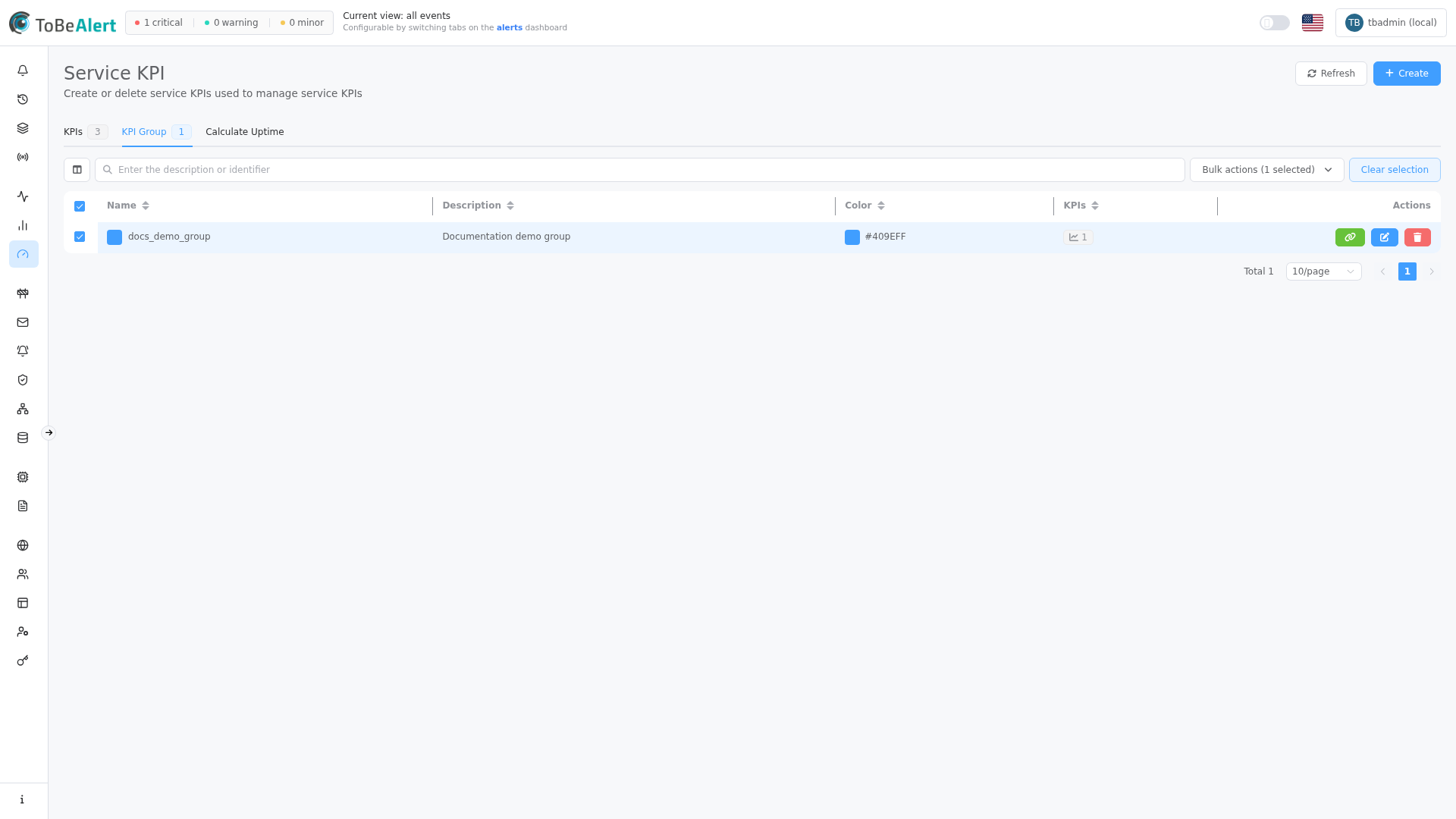The image size is (1456, 819).
Task: Open the key icon in sidebar
Action: [x=23, y=661]
